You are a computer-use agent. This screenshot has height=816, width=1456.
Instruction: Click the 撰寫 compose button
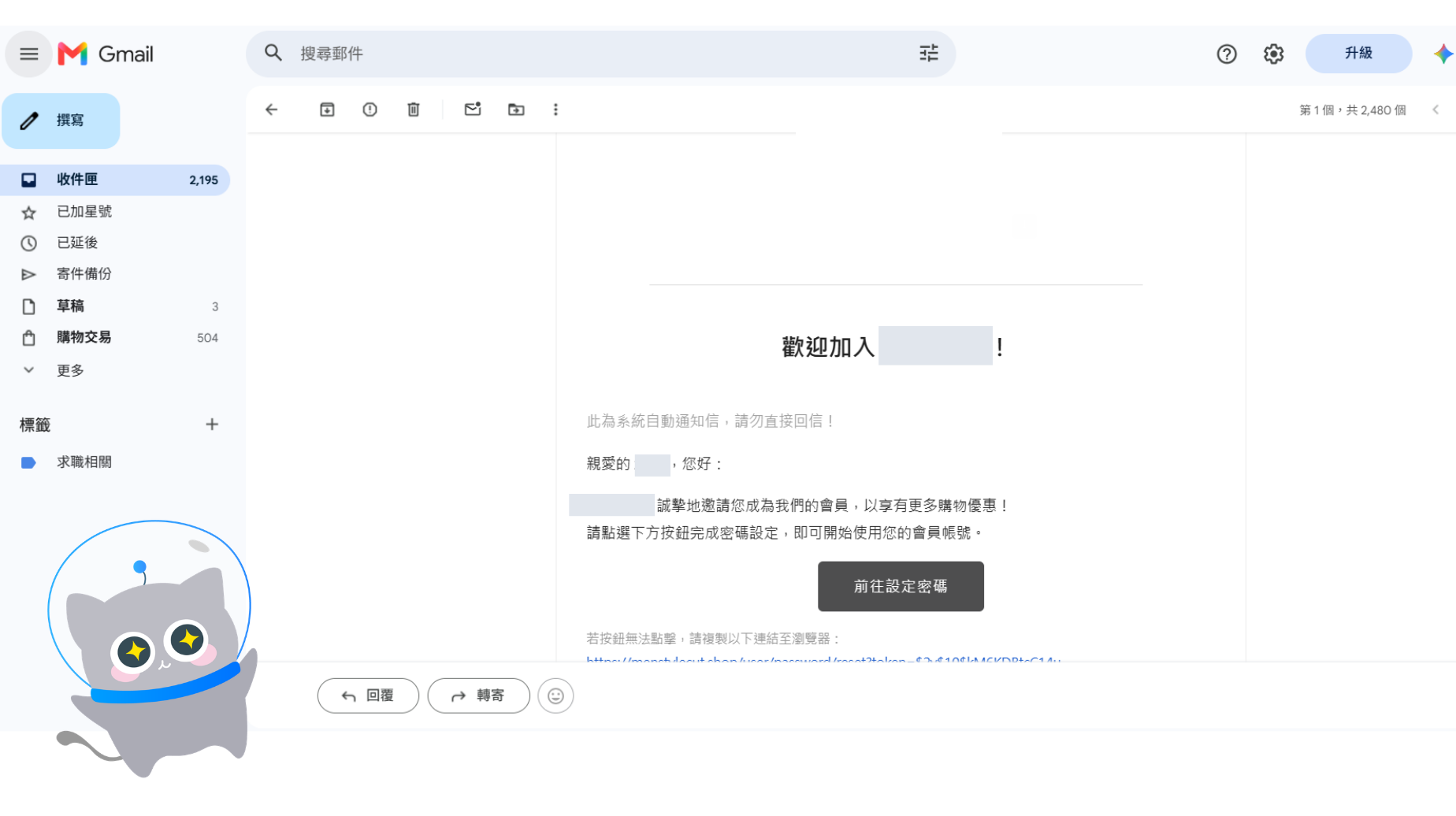(x=61, y=121)
